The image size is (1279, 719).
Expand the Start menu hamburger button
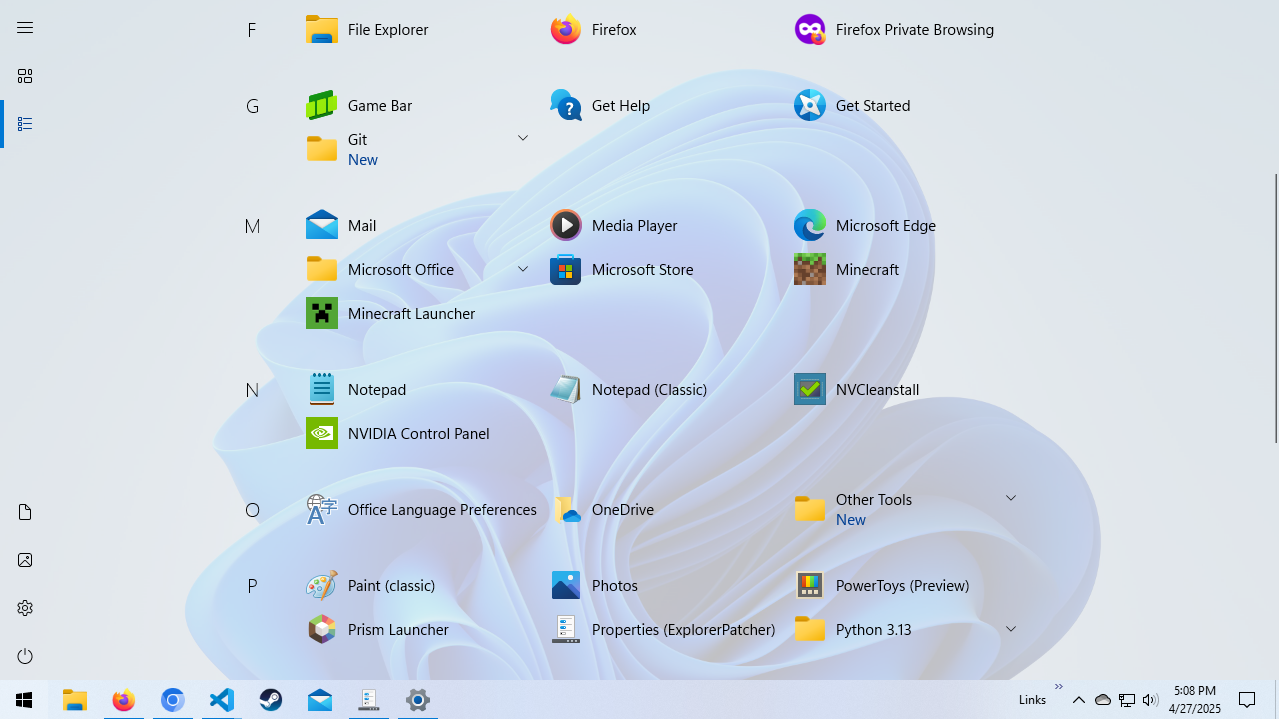point(25,28)
